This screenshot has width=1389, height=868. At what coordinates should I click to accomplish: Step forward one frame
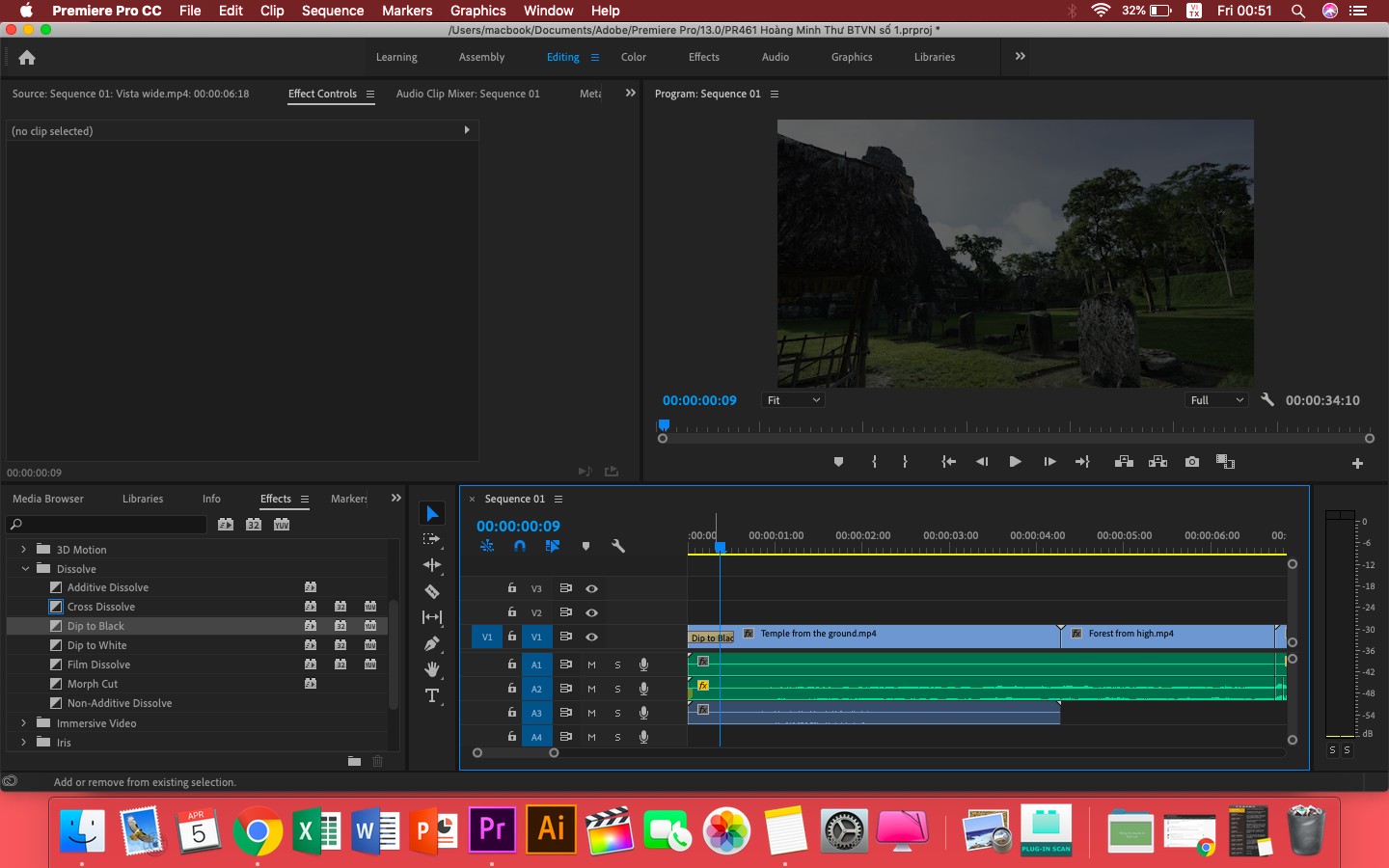click(1049, 462)
